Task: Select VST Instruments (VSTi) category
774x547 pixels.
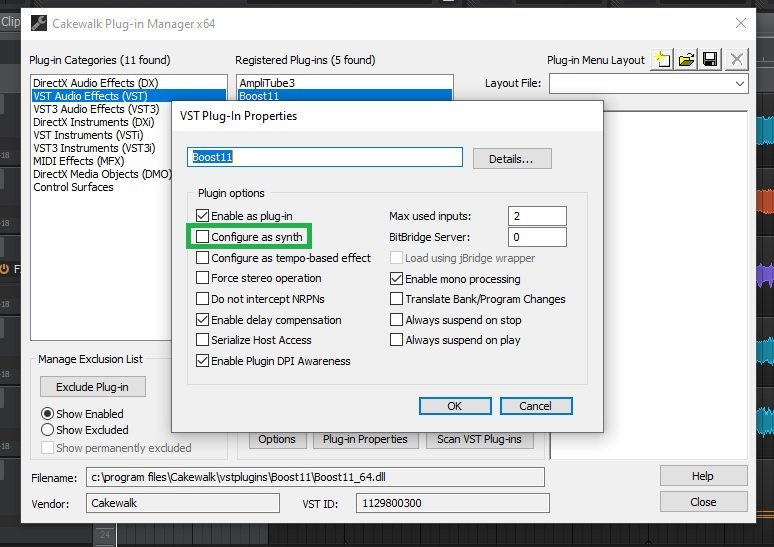Action: tap(102, 135)
